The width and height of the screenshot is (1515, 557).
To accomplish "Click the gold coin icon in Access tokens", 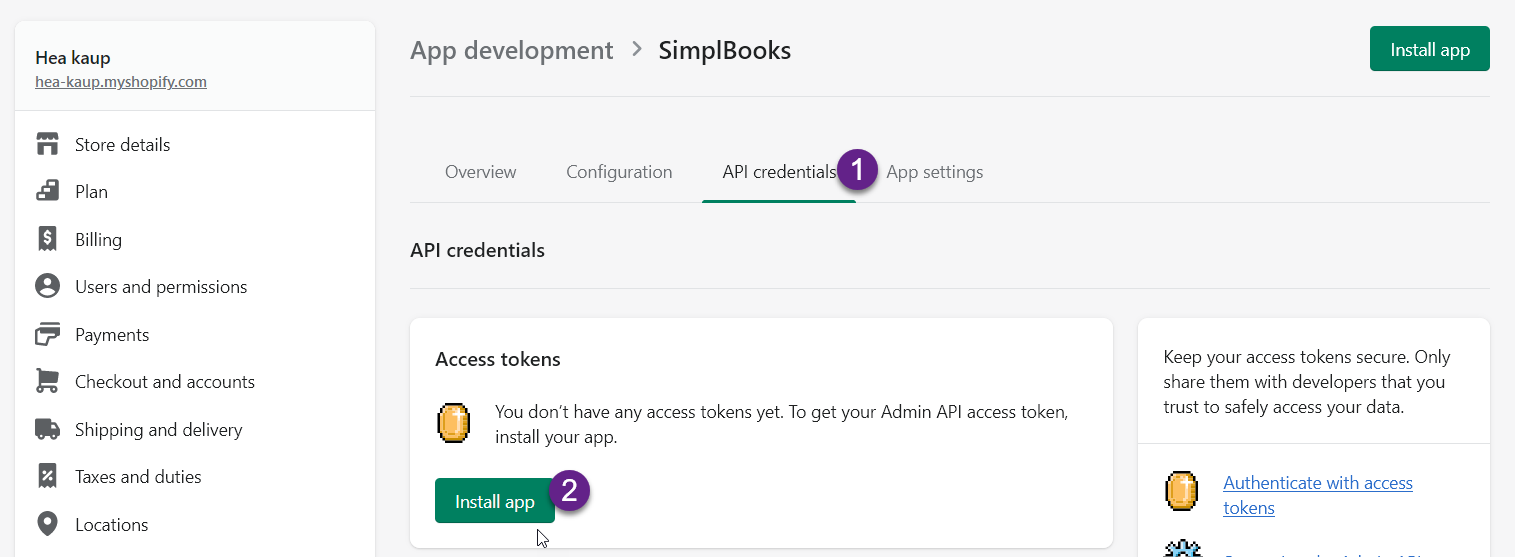I will (454, 423).
